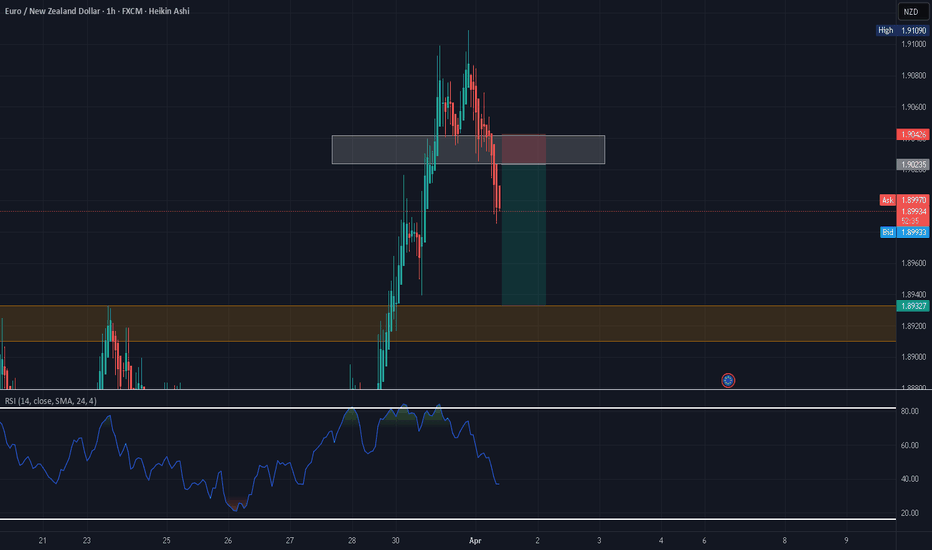Click the red stop level label 1.90426
The image size is (932, 550).
coord(913,134)
